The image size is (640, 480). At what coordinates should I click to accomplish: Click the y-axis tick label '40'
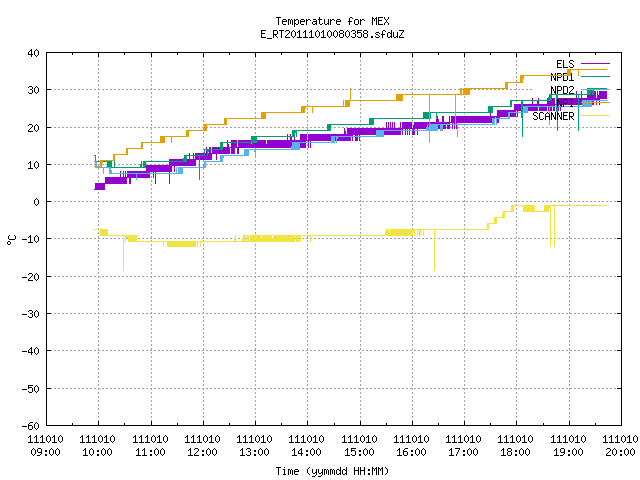pos(33,53)
